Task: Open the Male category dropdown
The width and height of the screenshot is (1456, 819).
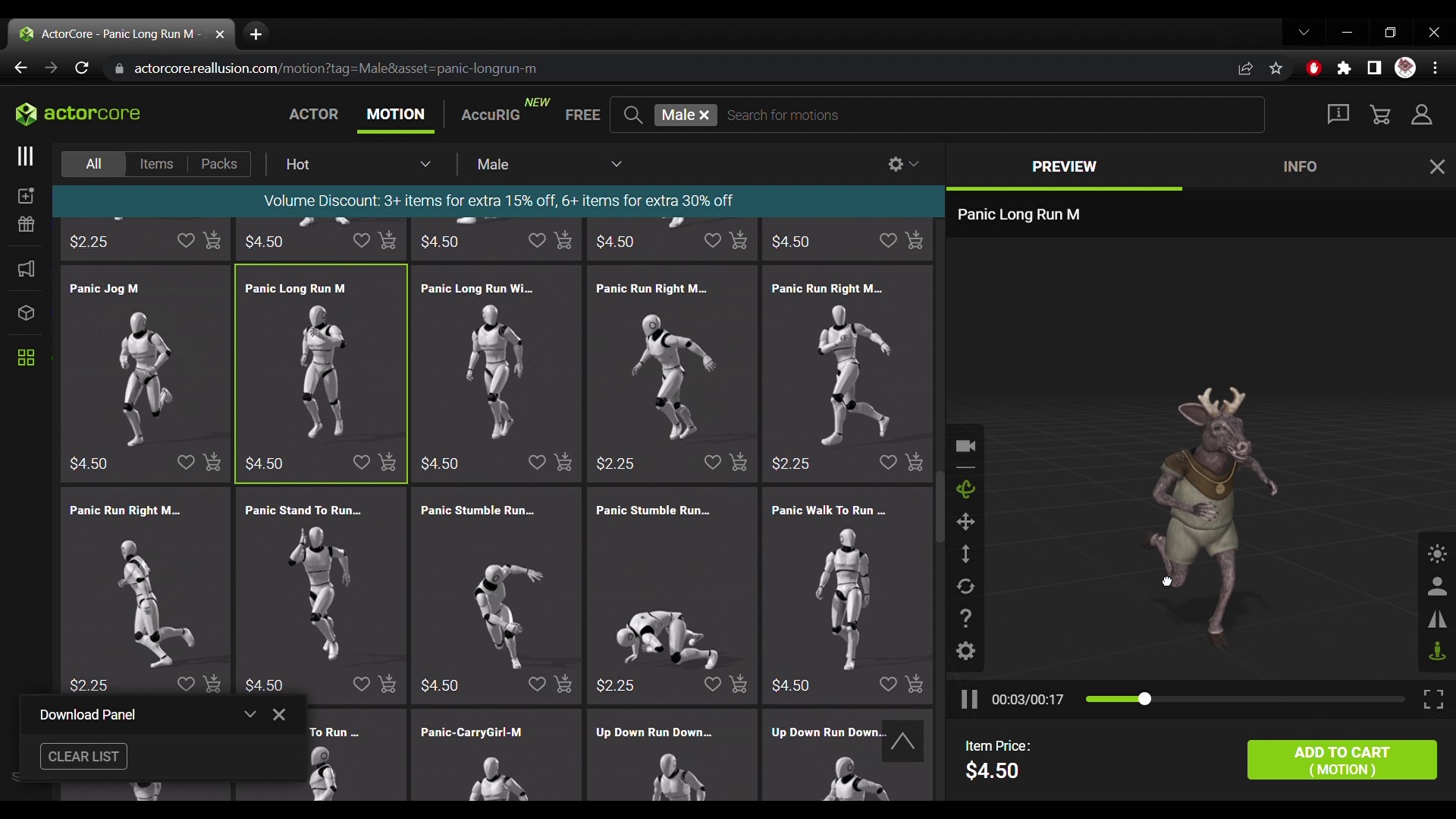Action: coord(549,165)
